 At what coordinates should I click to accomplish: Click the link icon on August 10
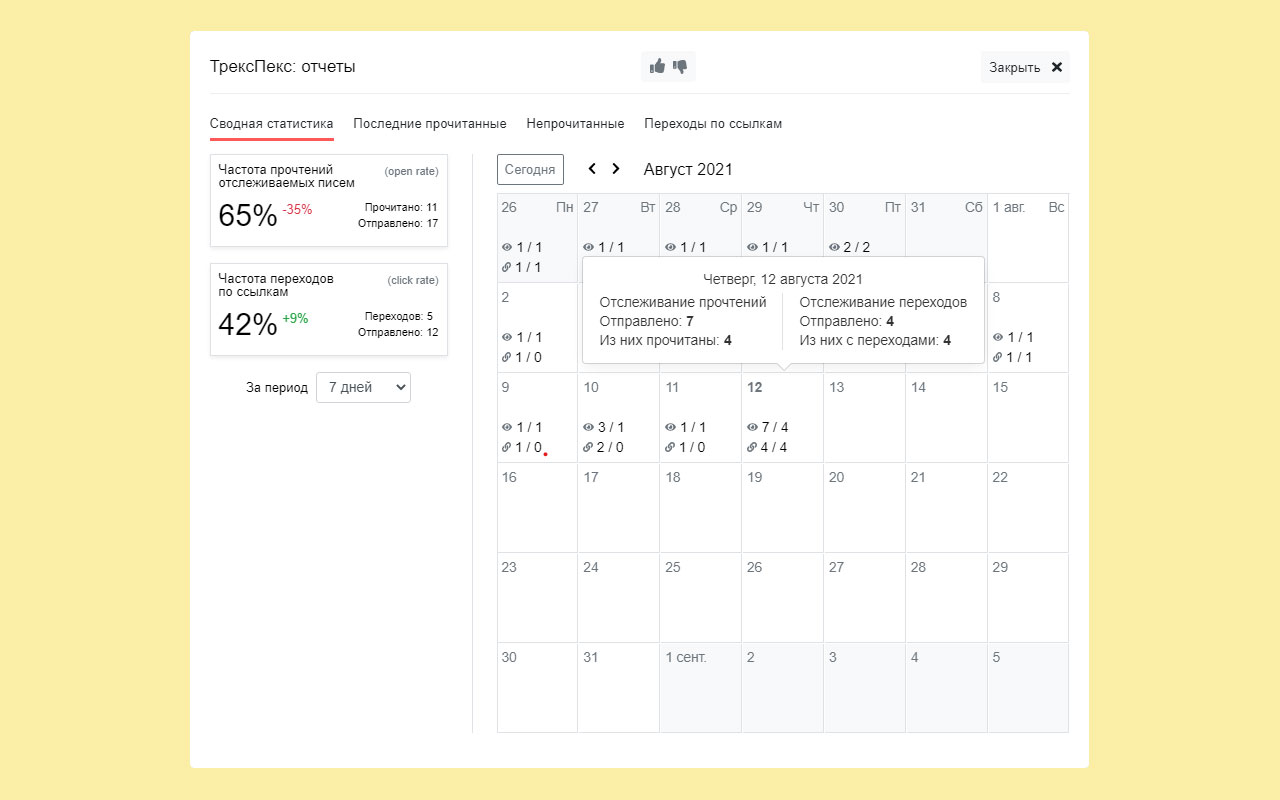[588, 447]
